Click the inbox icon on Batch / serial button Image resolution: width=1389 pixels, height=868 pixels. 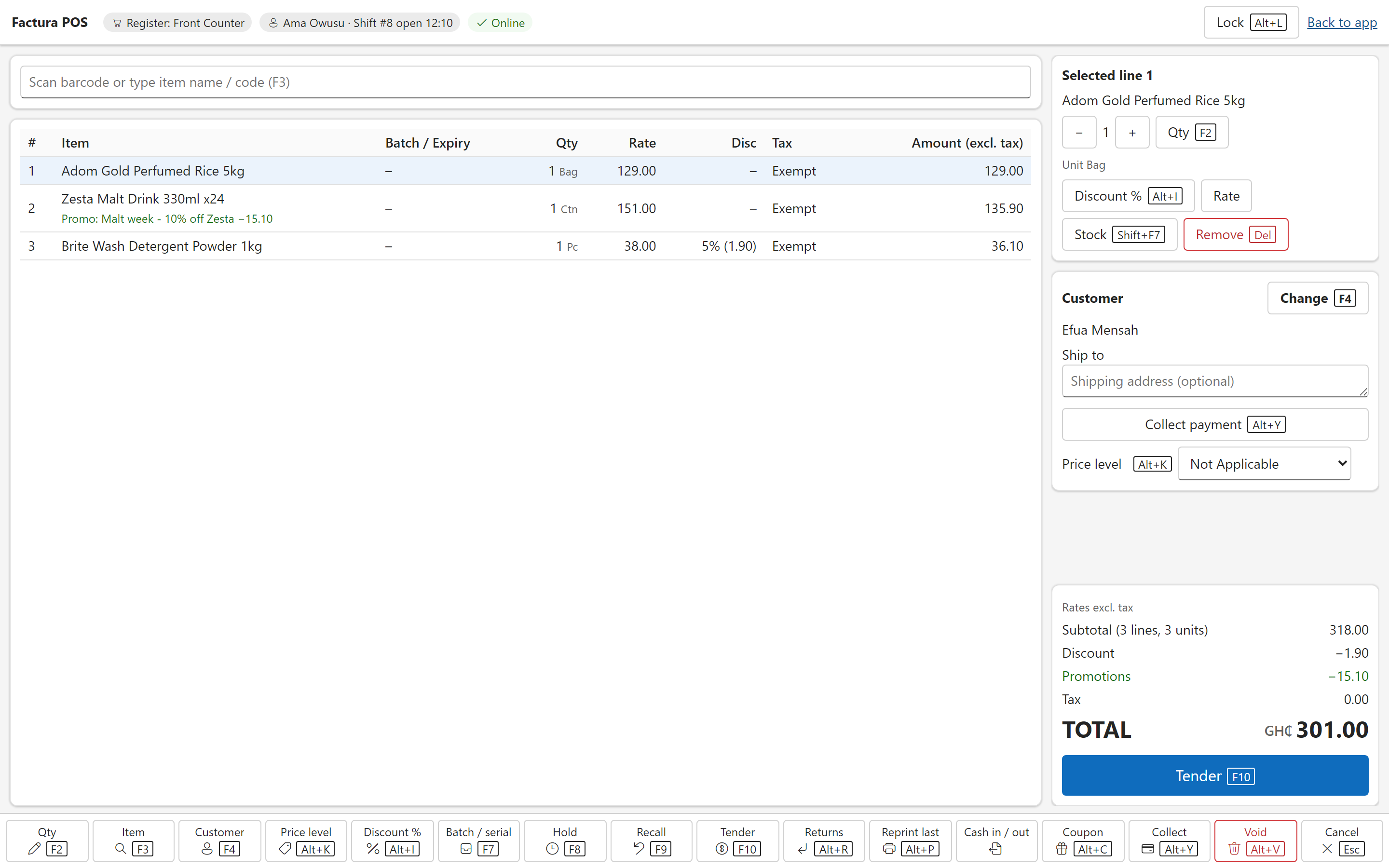tap(466, 849)
